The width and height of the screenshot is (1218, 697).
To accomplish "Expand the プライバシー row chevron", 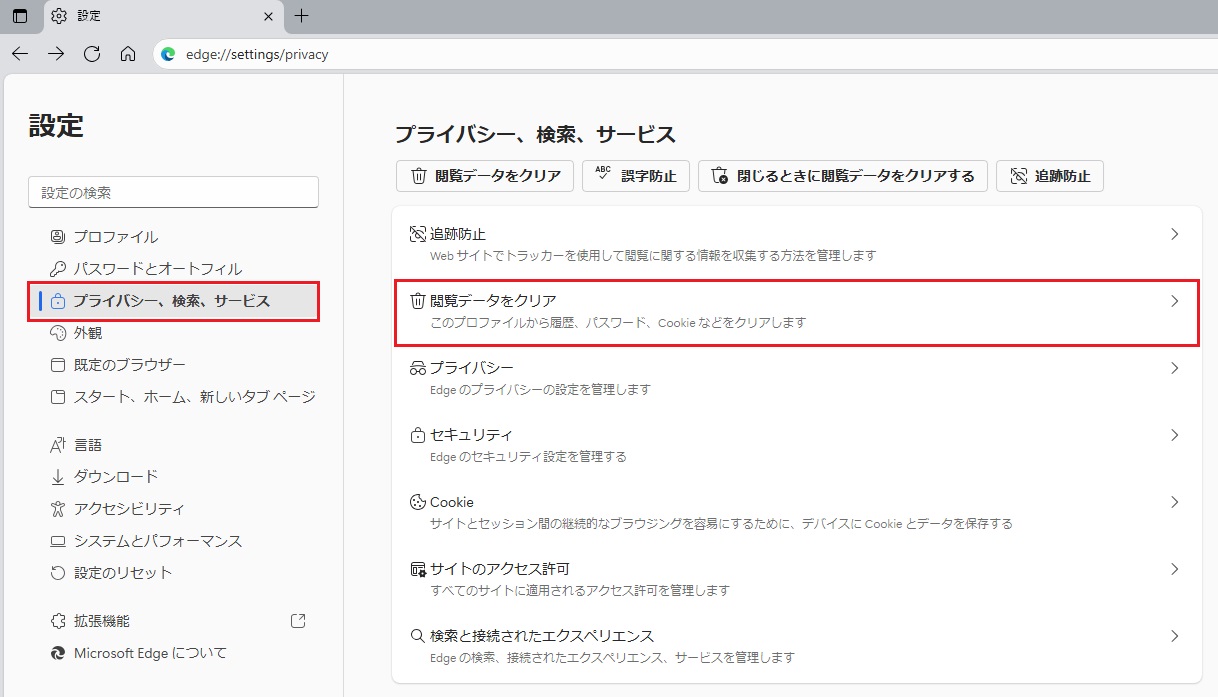I will click(1175, 368).
